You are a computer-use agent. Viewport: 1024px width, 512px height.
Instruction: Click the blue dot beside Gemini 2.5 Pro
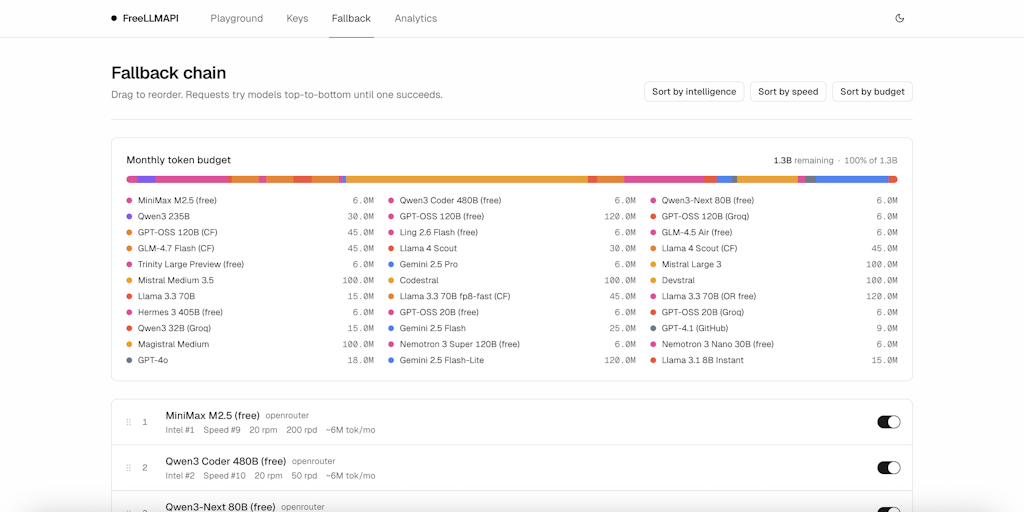pyautogui.click(x=391, y=264)
